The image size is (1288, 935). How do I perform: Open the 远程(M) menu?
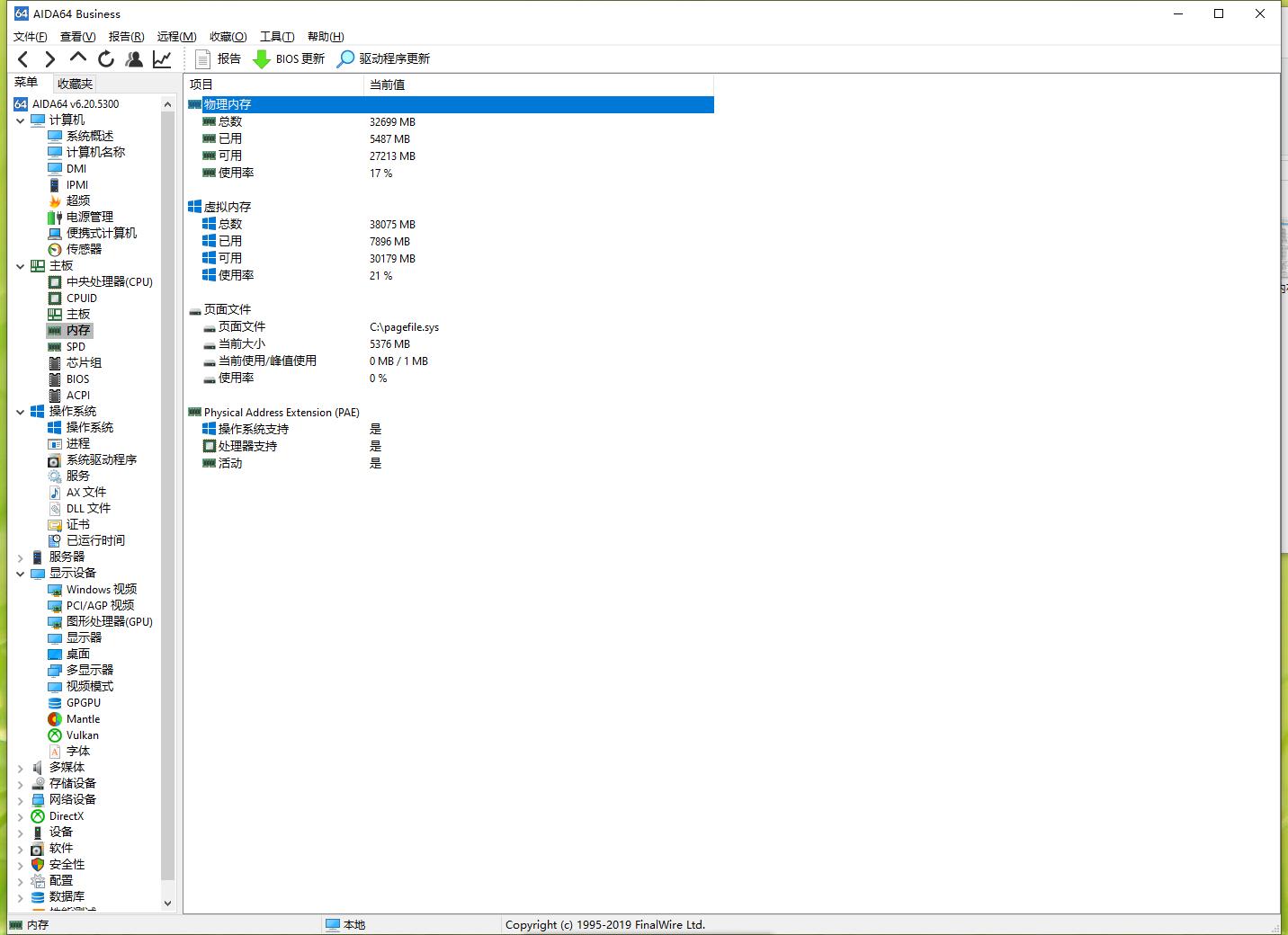176,36
